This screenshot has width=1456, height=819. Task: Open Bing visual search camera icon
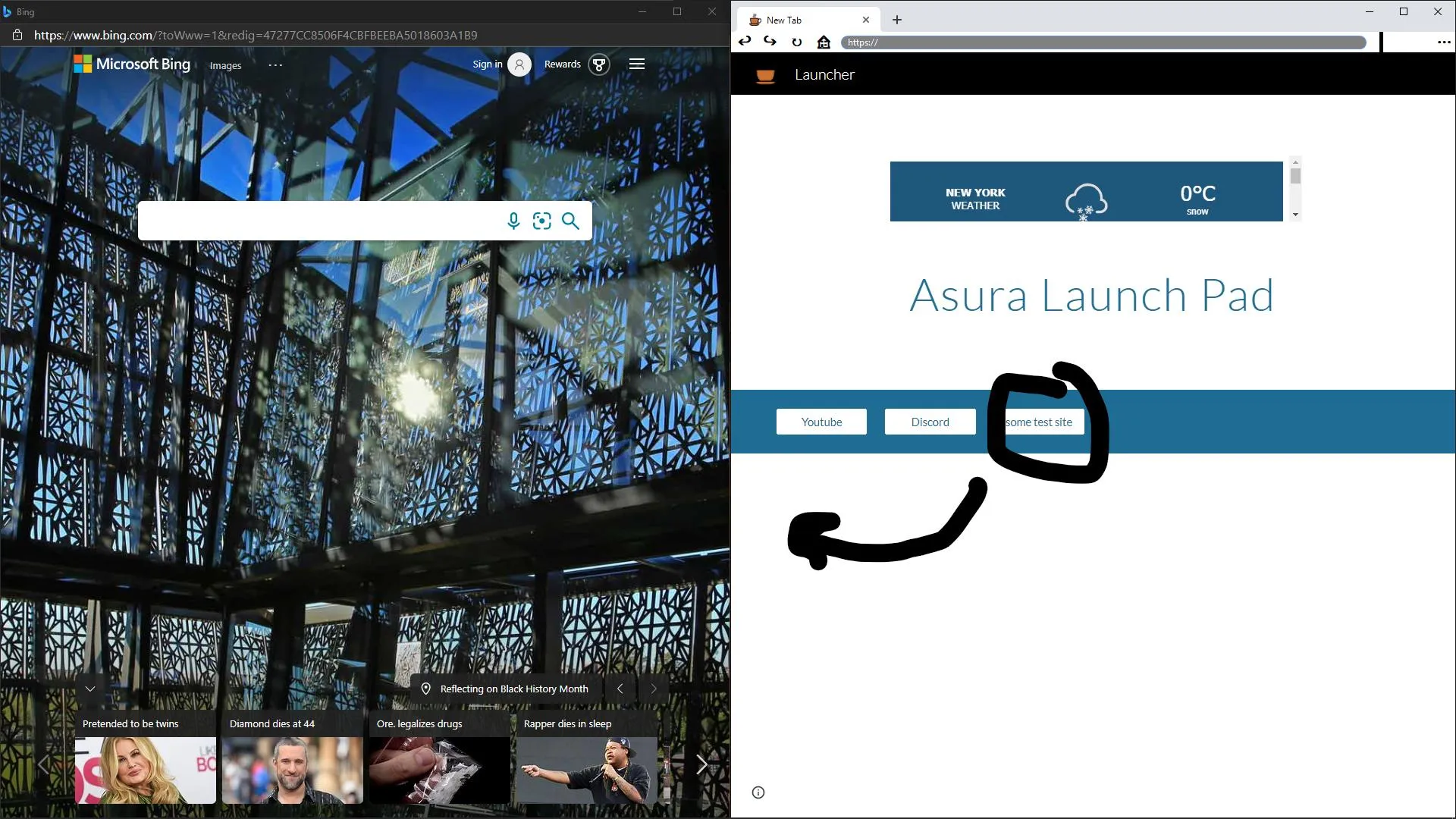point(541,221)
